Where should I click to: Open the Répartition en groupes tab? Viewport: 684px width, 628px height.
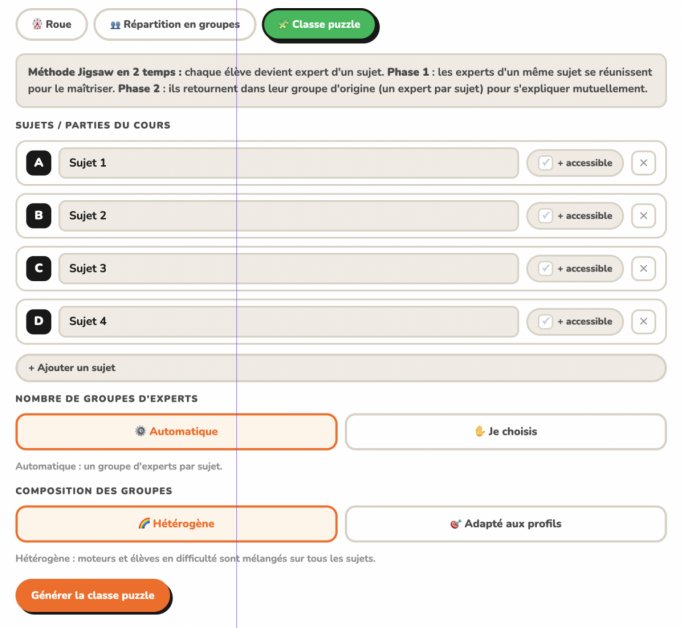pos(174,24)
